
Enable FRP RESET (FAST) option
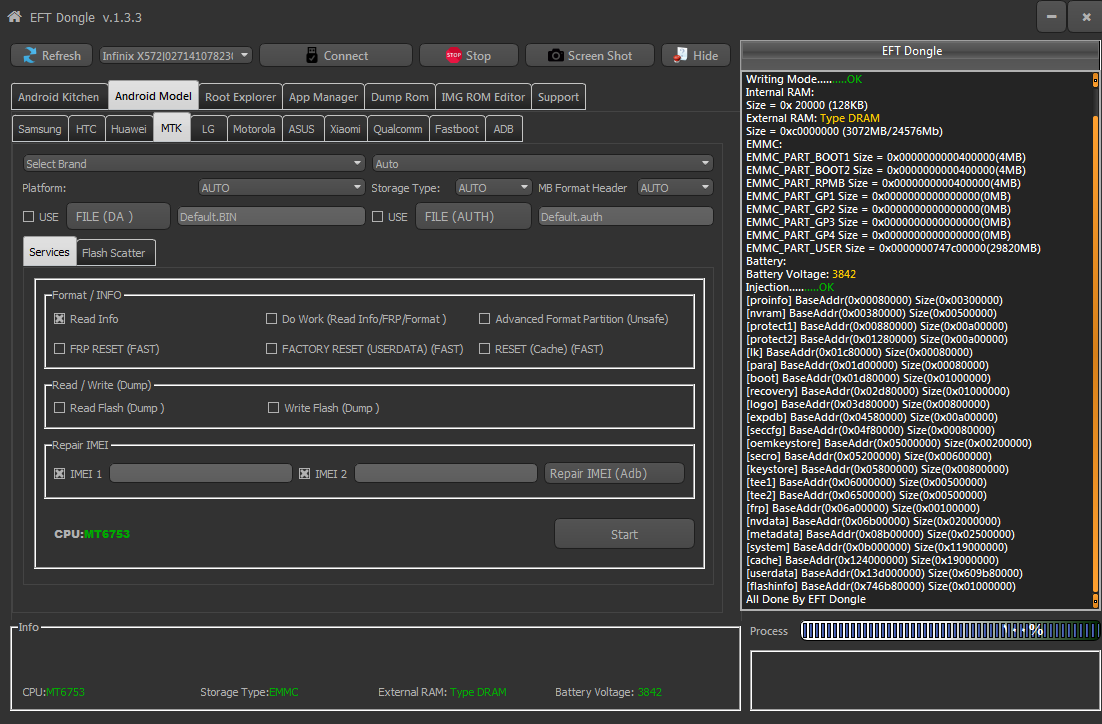[x=60, y=349]
